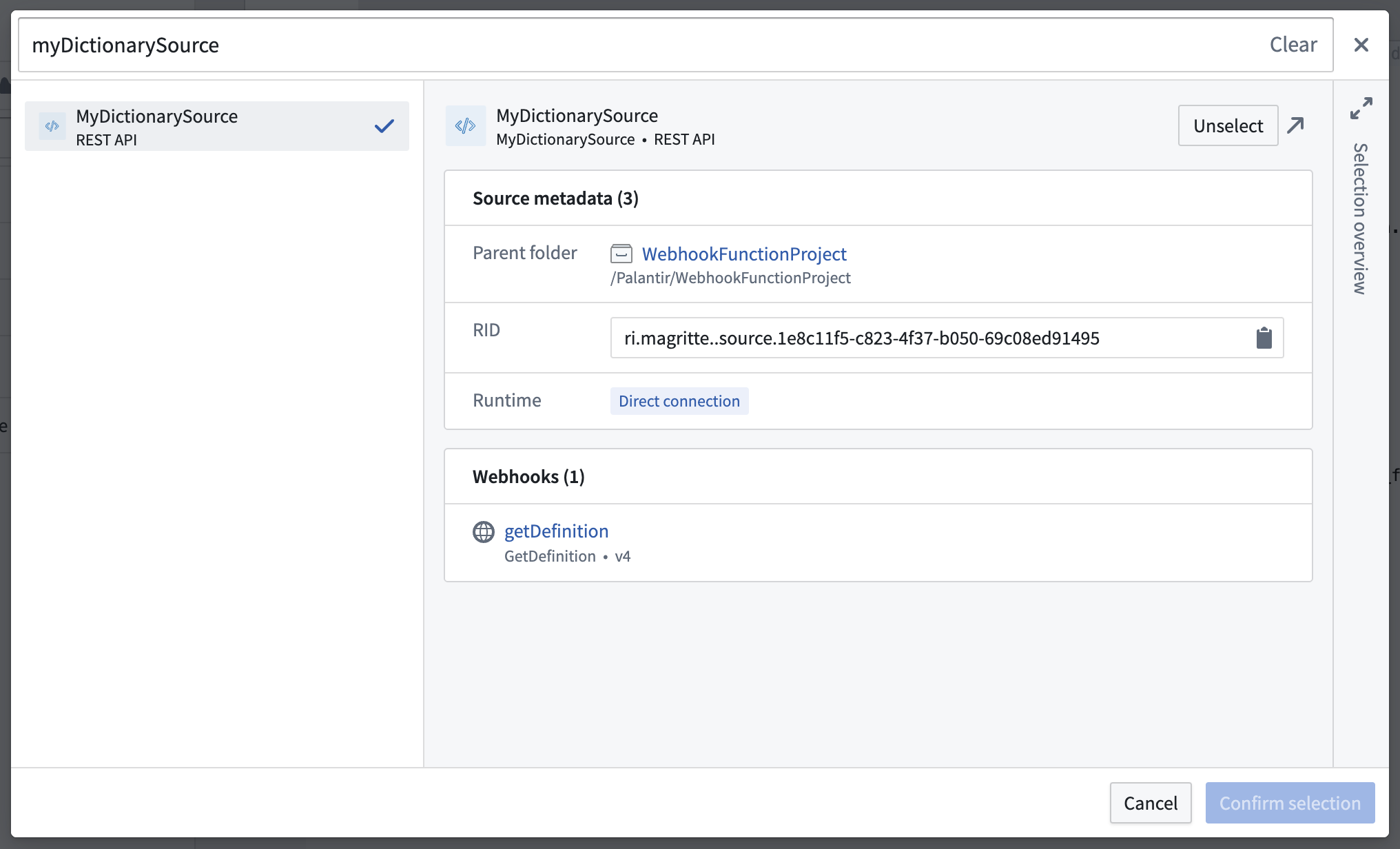Image resolution: width=1400 pixels, height=849 pixels.
Task: Click the GetDefinition • v4 version text
Action: click(x=567, y=556)
